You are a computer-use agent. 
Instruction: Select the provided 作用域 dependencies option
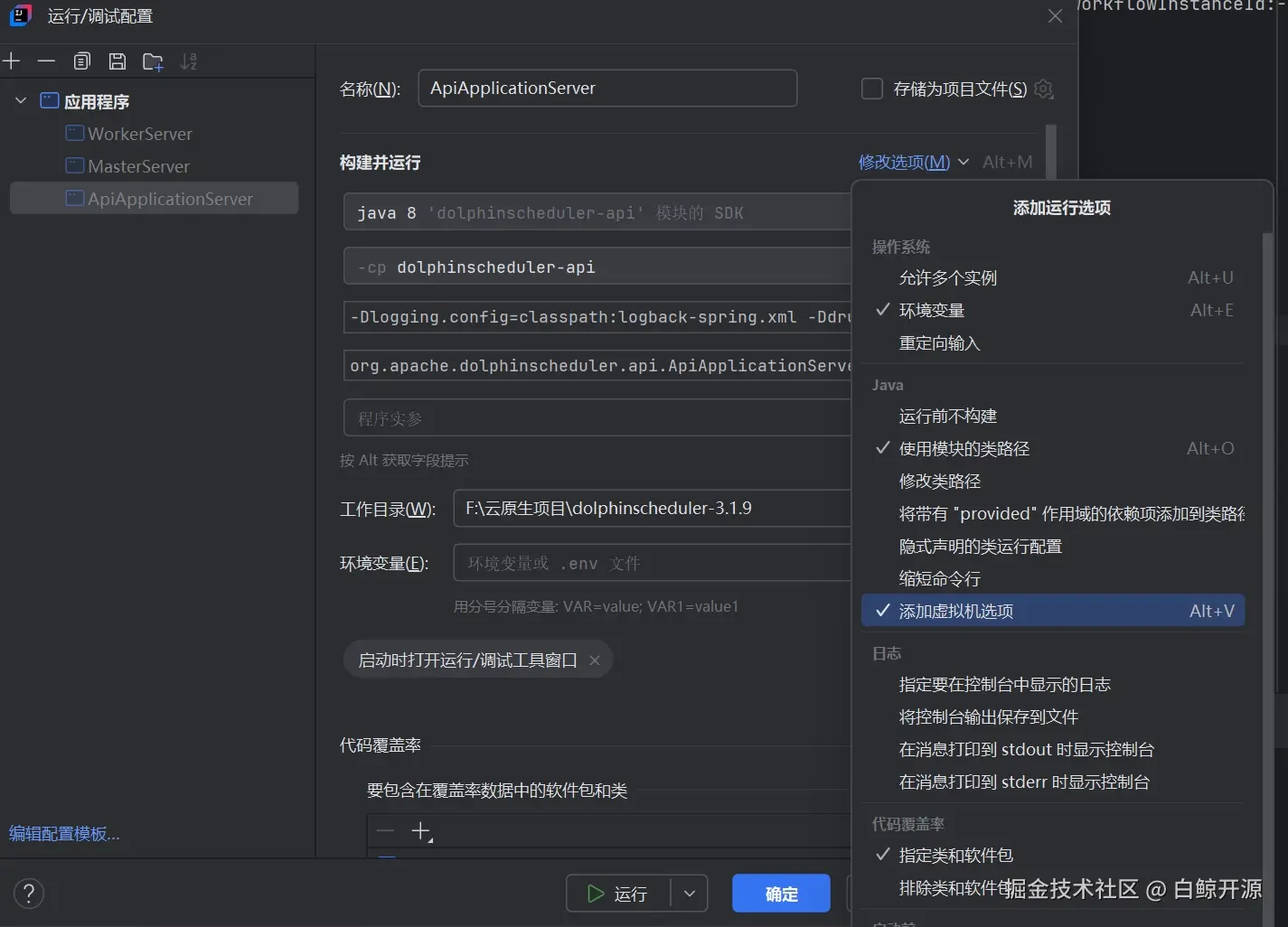tap(1053, 513)
